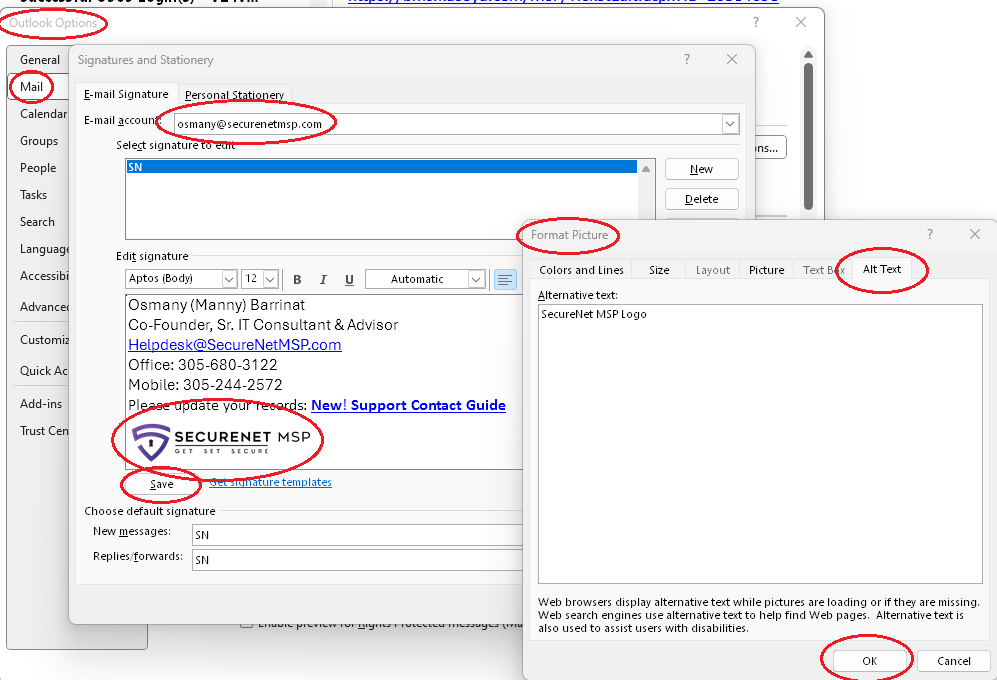Open Add-ins in Outlook Options sidebar

41,404
